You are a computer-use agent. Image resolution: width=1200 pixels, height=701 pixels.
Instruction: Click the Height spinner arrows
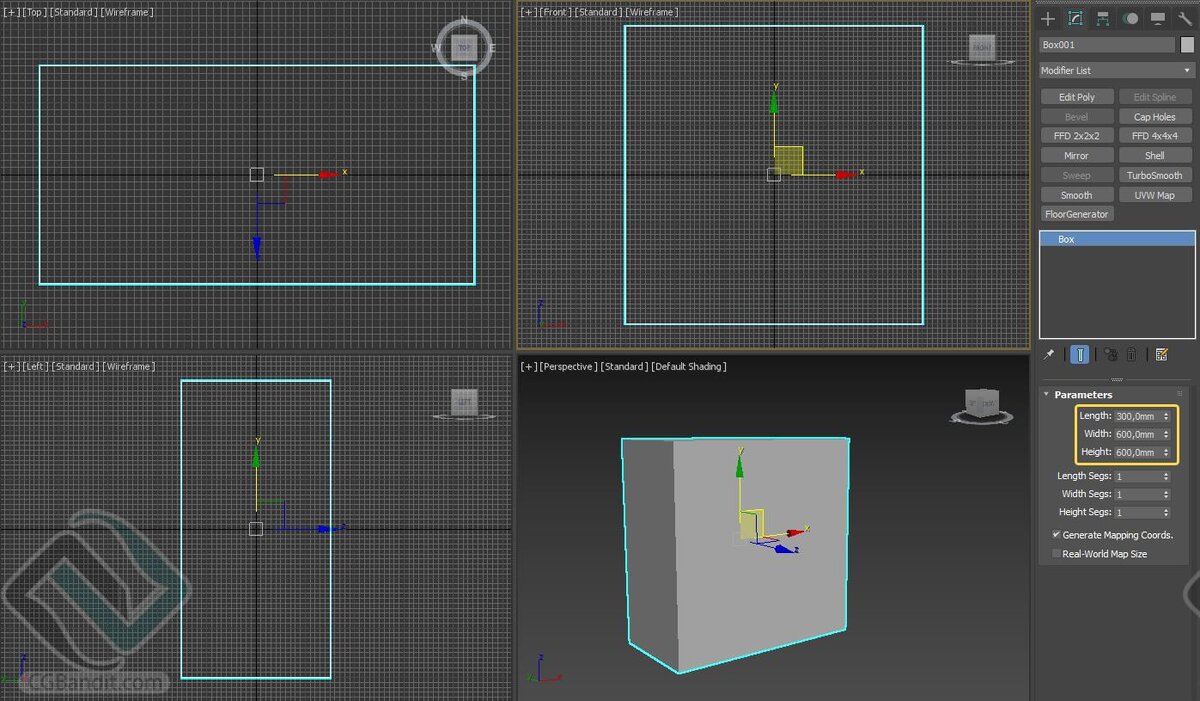[1166, 452]
